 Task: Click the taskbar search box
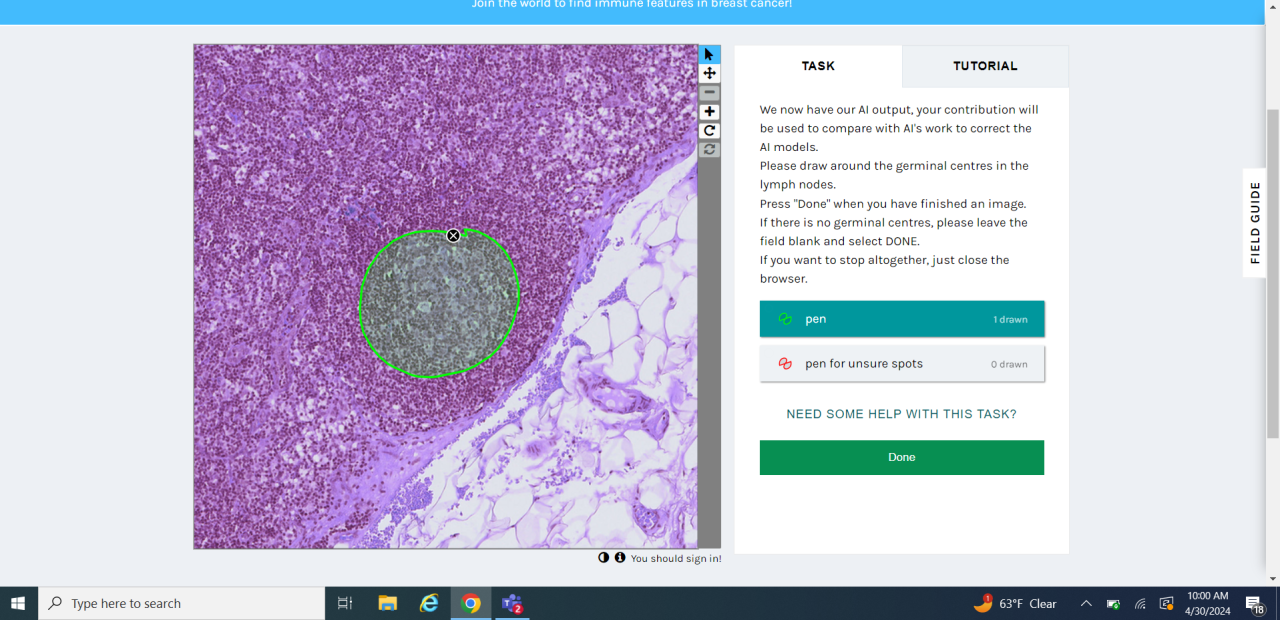(182, 603)
